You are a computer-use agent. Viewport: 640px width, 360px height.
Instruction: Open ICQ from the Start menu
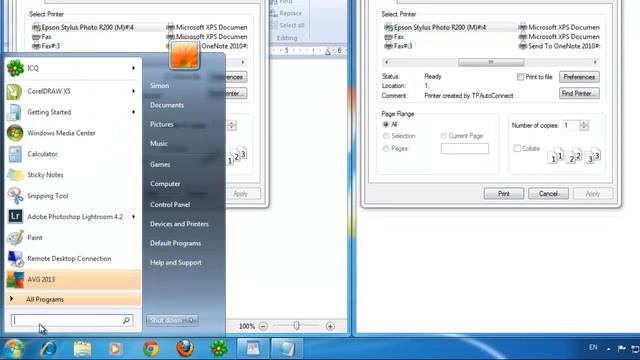(x=73, y=68)
